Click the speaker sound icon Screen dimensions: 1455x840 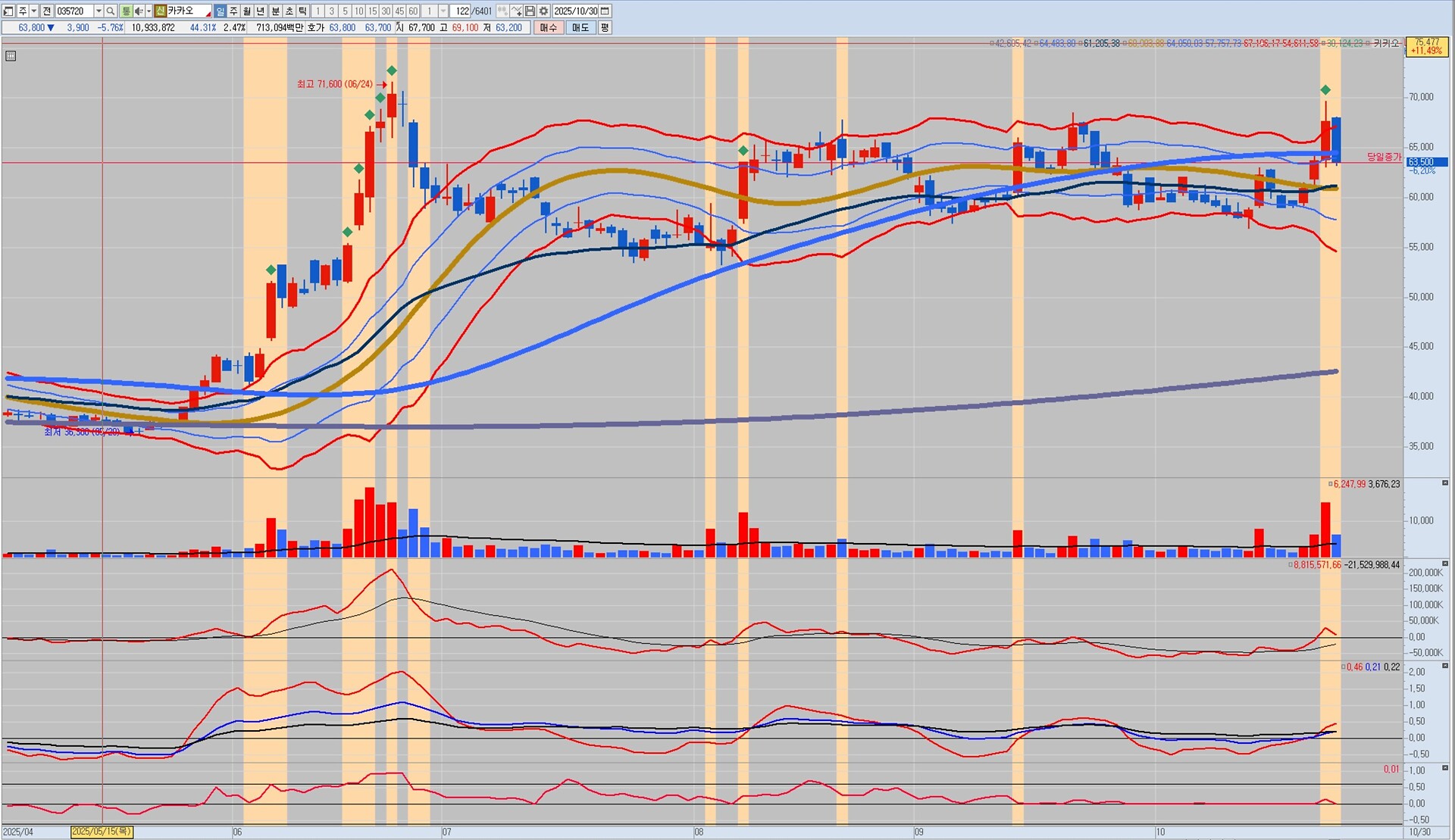[138, 11]
